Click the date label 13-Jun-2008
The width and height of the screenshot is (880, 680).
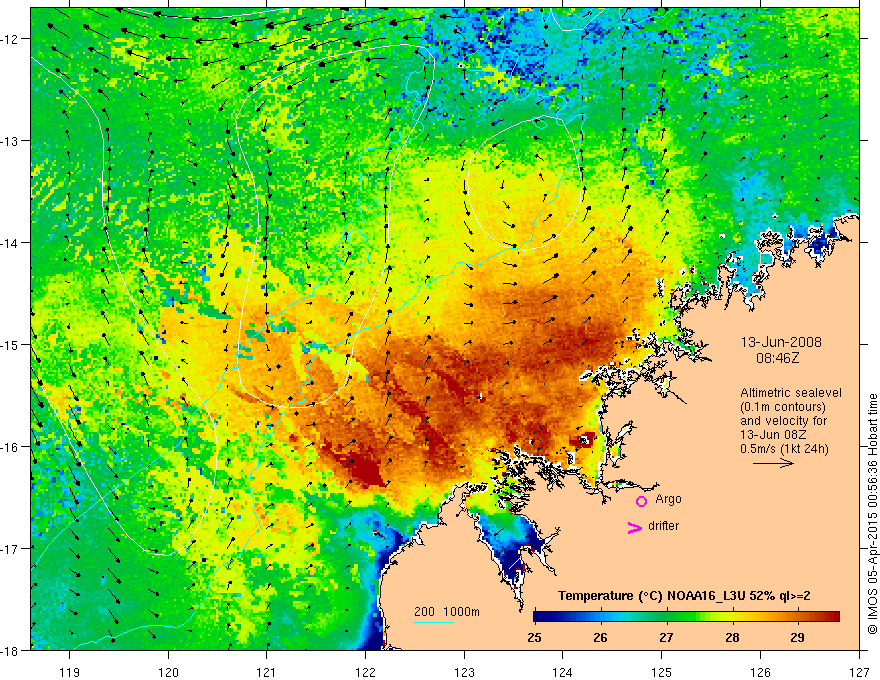click(x=781, y=342)
